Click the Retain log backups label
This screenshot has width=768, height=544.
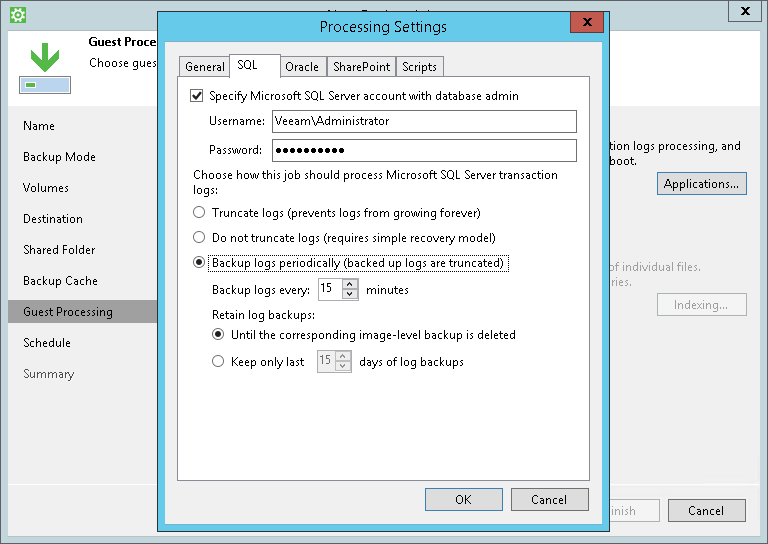[263, 315]
